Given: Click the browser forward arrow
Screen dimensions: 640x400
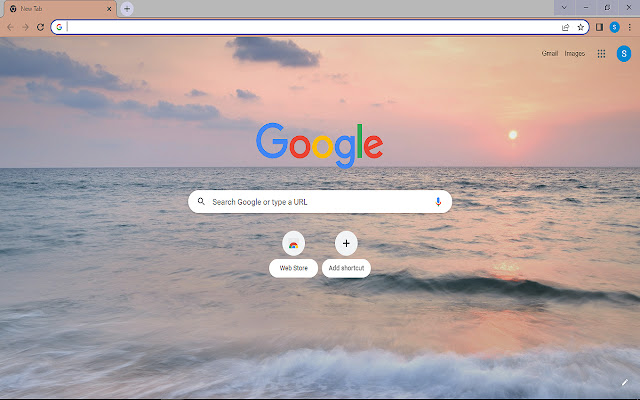Looking at the screenshot, I should tap(25, 27).
